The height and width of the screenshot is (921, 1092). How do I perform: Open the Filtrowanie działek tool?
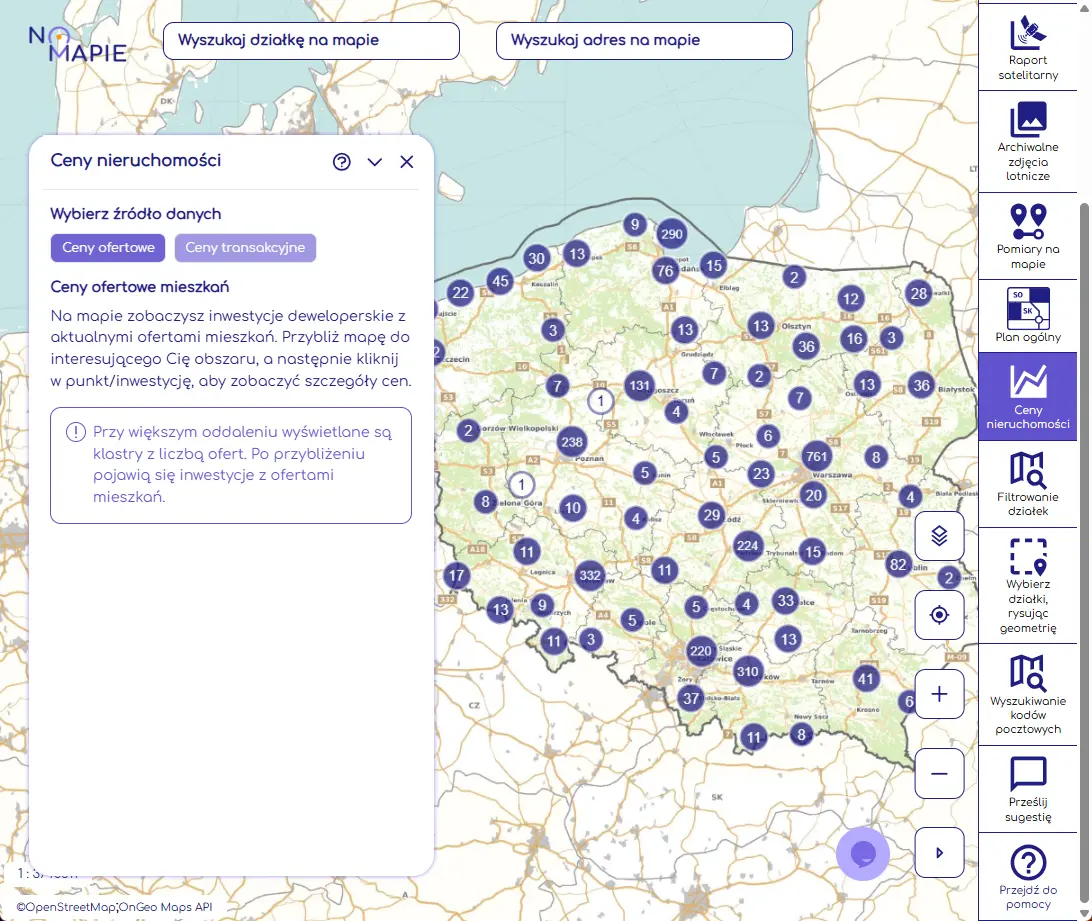1028,483
